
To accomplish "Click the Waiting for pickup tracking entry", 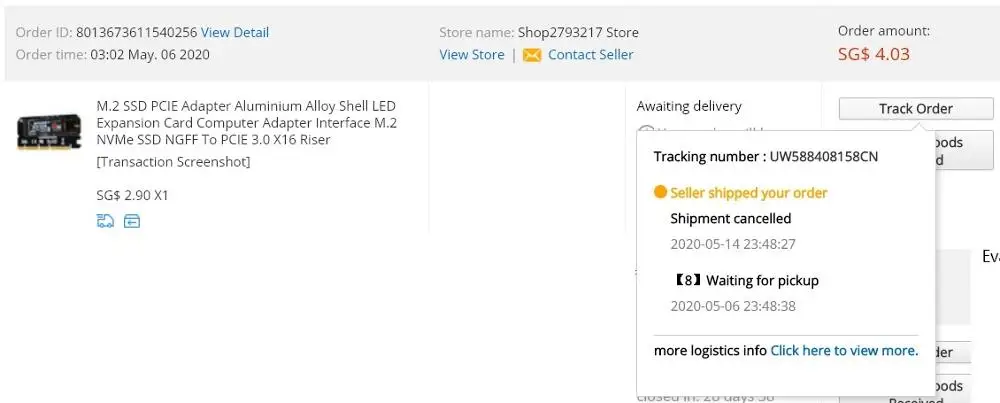I will click(762, 281).
